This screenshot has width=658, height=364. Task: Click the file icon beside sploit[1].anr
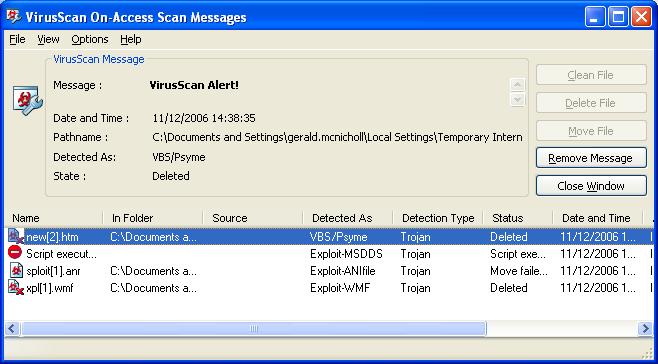click(x=16, y=271)
